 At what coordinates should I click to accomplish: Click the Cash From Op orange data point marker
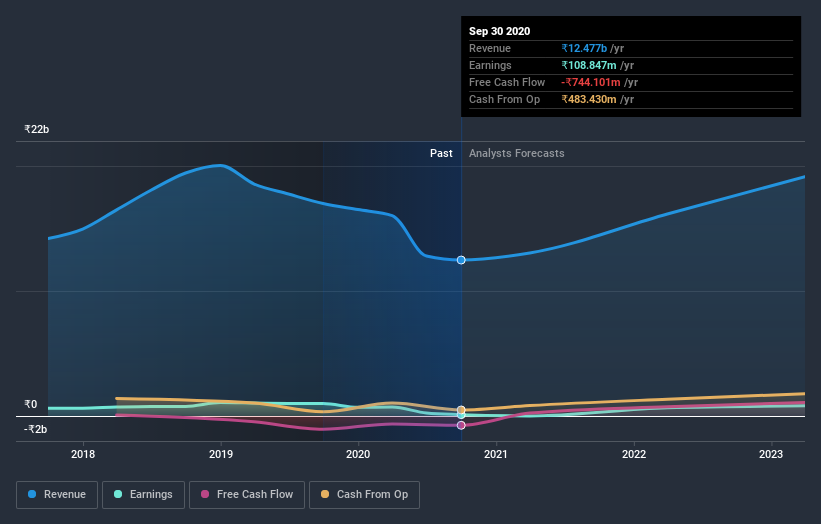pyautogui.click(x=461, y=410)
